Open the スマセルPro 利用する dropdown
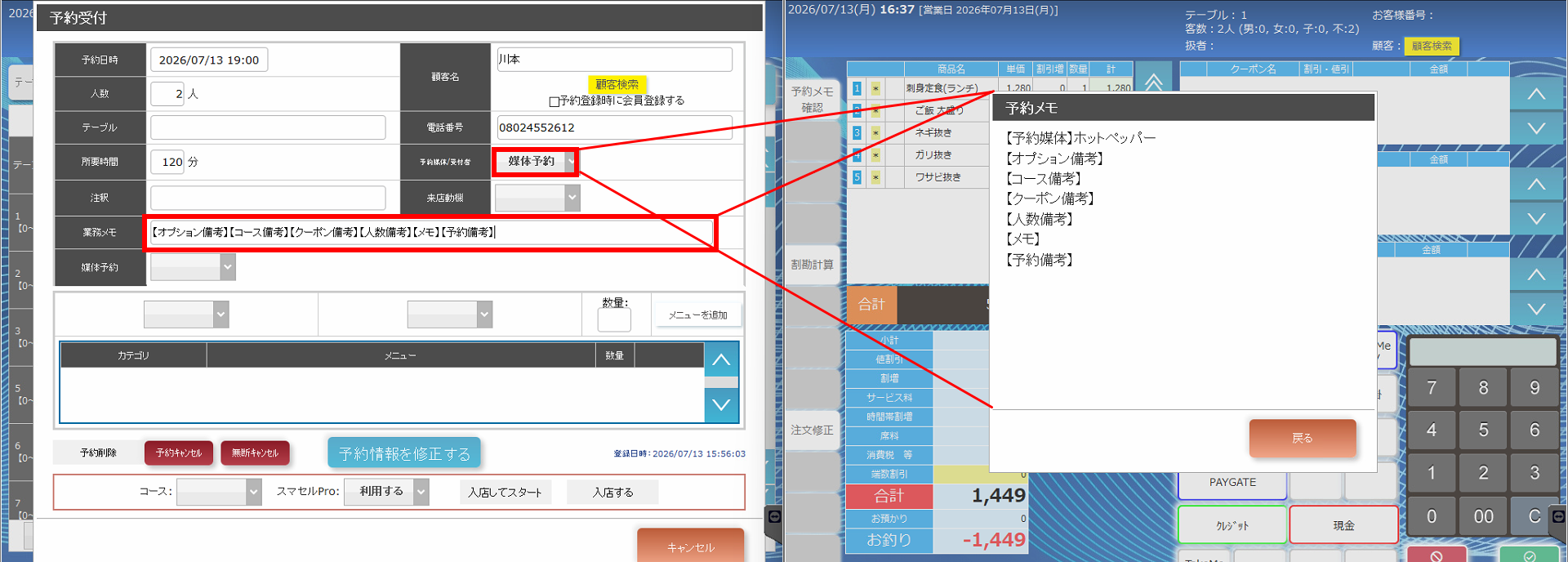 pyautogui.click(x=386, y=492)
